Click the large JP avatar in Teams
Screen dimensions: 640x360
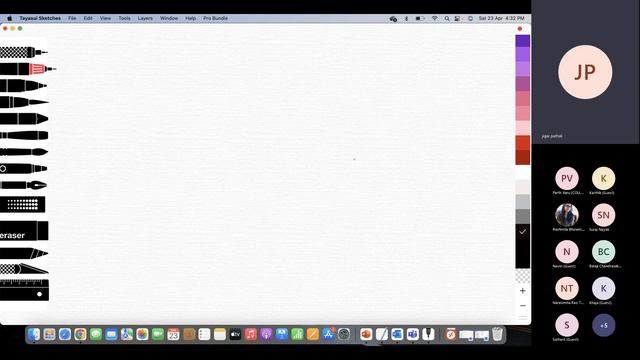pos(585,72)
